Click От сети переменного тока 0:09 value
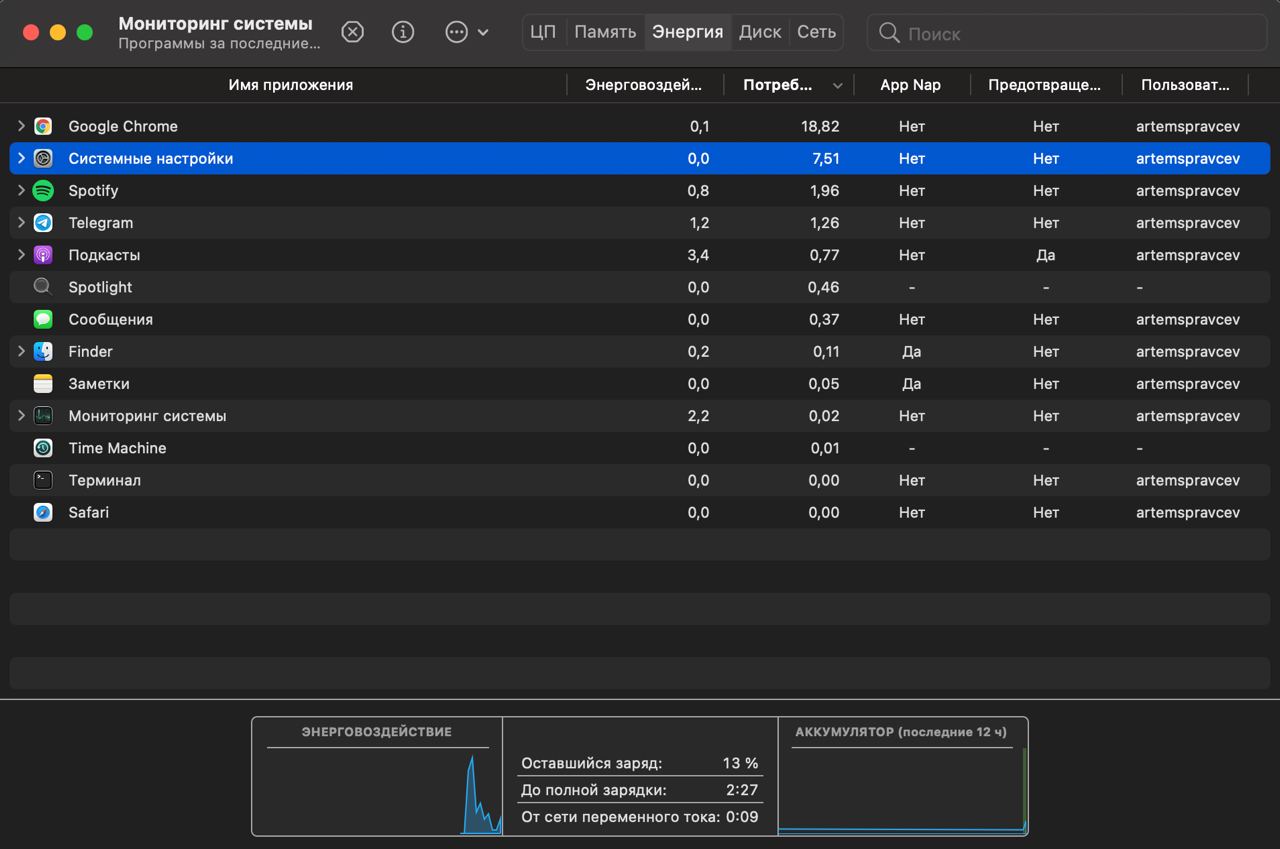This screenshot has height=849, width=1280. [x=742, y=817]
